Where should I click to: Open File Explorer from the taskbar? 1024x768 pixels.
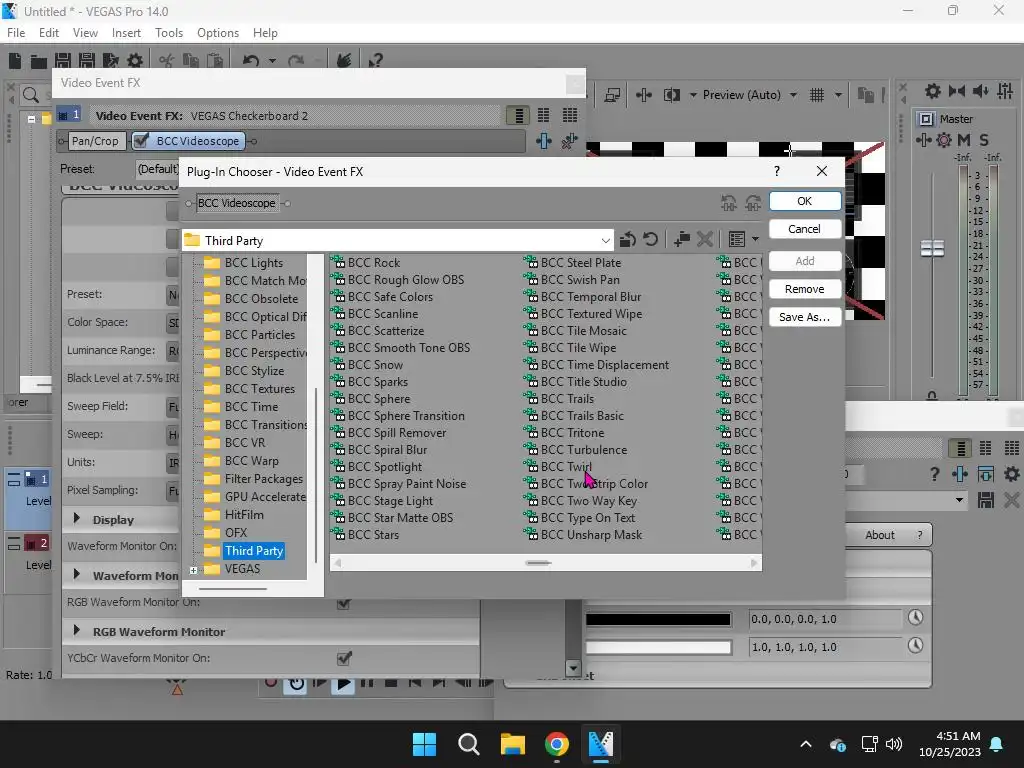[x=513, y=744]
